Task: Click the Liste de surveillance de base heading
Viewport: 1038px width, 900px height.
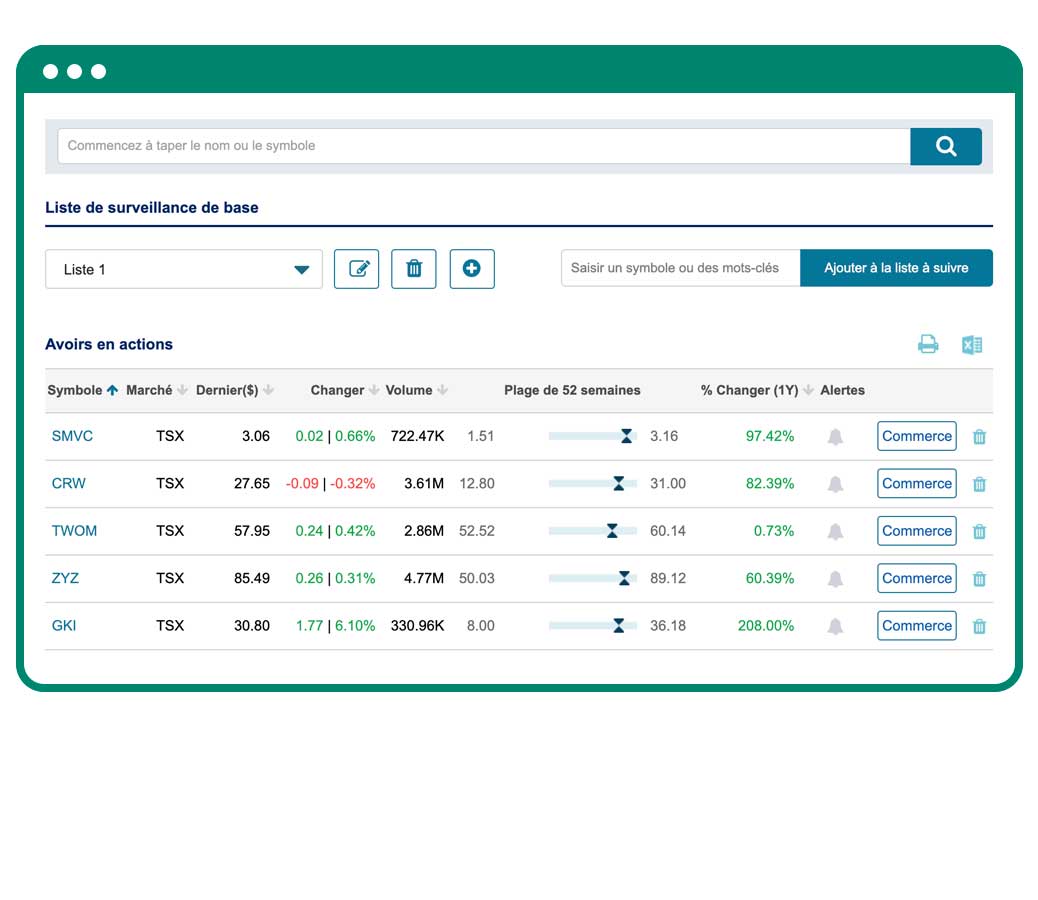Action: click(x=152, y=207)
